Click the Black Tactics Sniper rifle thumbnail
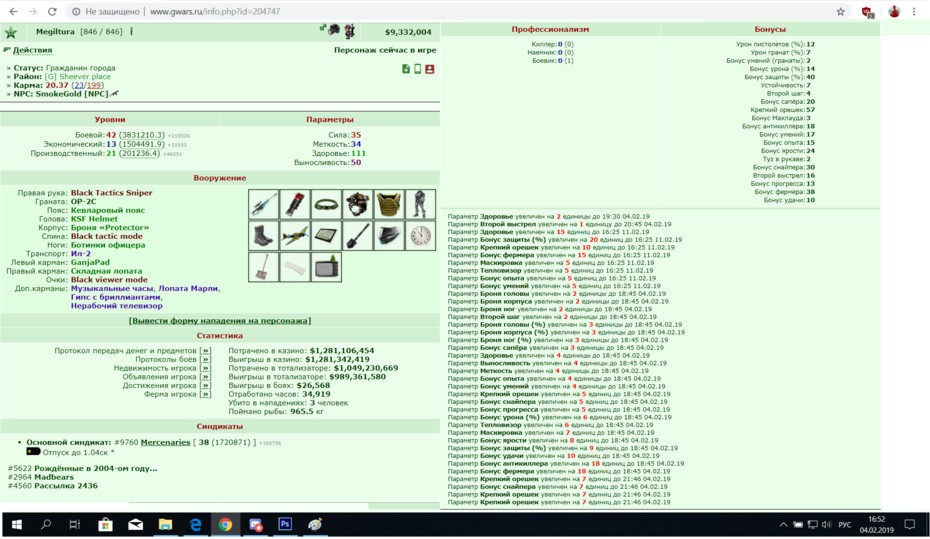The image size is (930, 539). tap(263, 205)
